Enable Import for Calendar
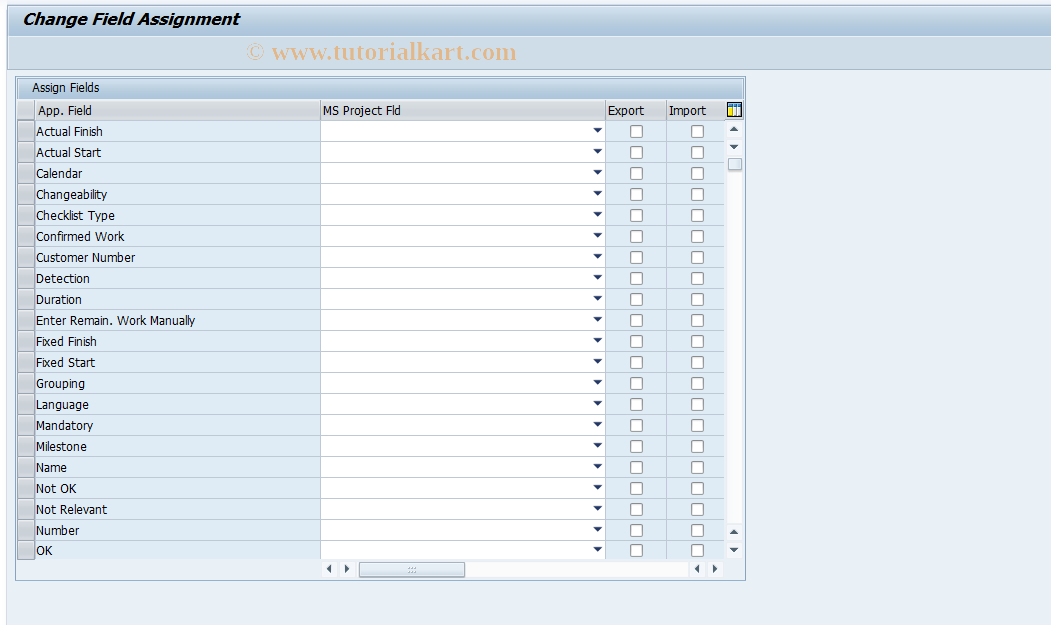Screen dimensions: 1051x625 coord(697,173)
